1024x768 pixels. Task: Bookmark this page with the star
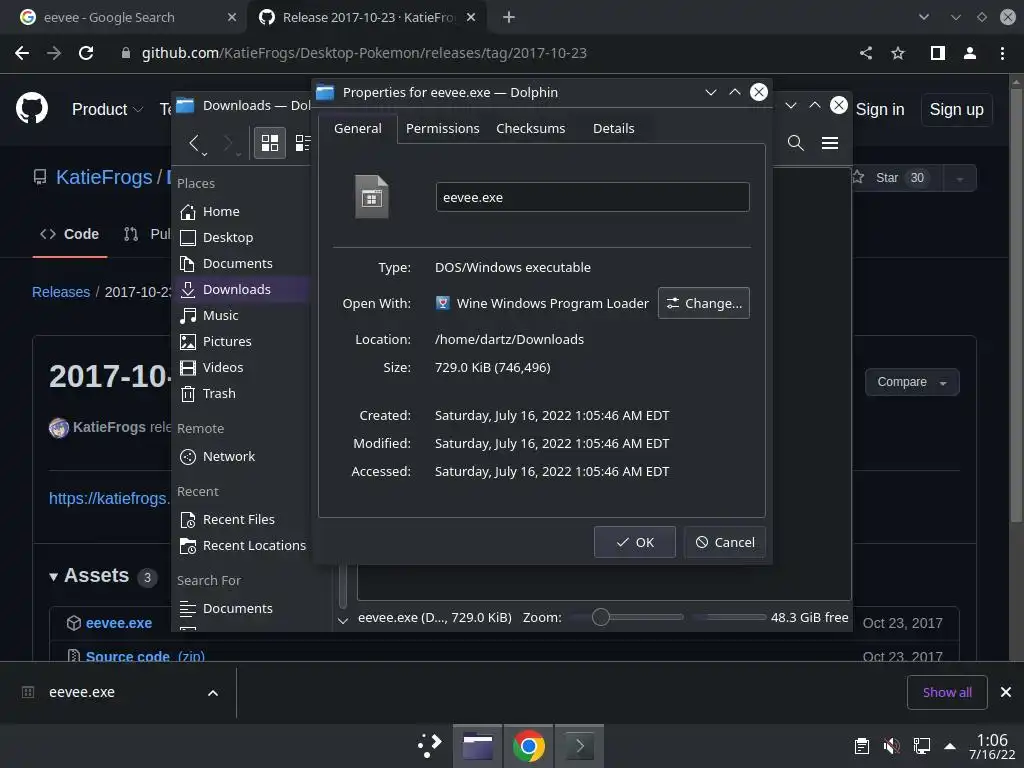click(898, 53)
